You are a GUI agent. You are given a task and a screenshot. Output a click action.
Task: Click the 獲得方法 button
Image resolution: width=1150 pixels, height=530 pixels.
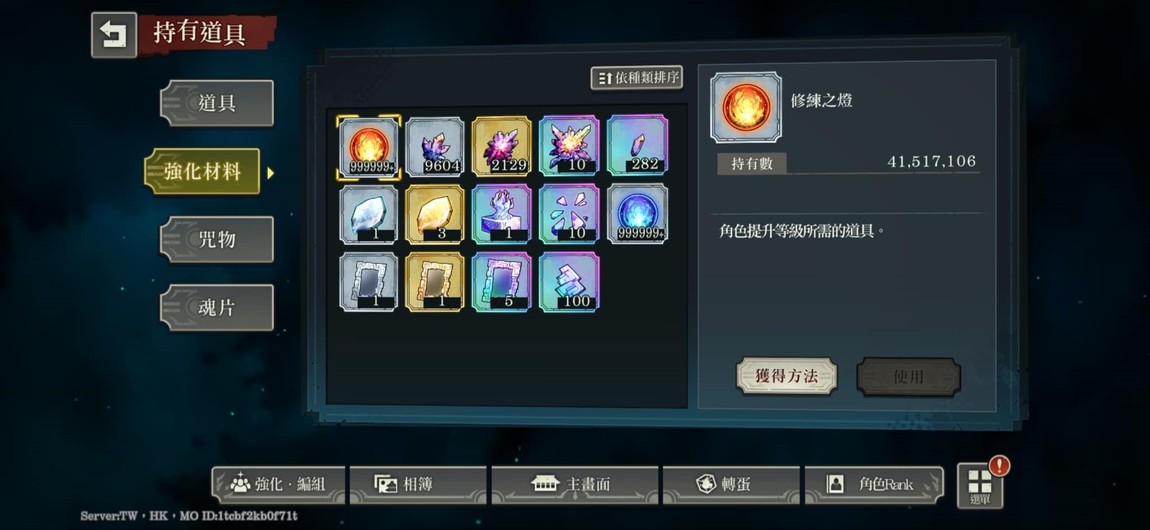[787, 377]
